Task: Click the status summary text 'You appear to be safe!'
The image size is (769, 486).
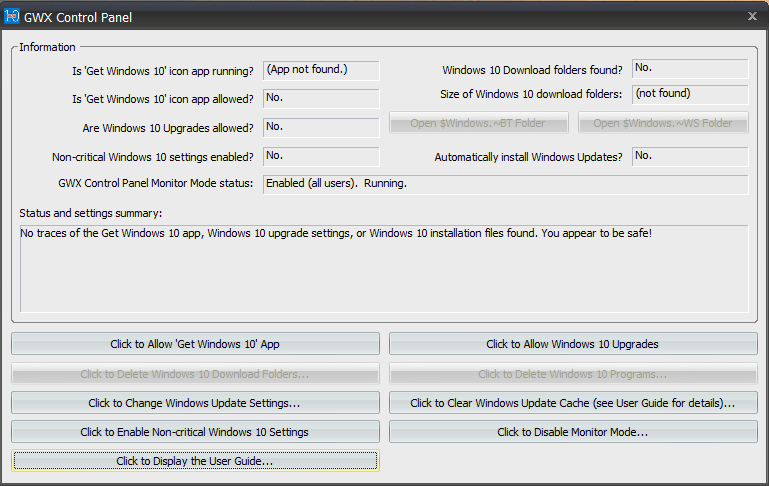Action: click(x=596, y=233)
